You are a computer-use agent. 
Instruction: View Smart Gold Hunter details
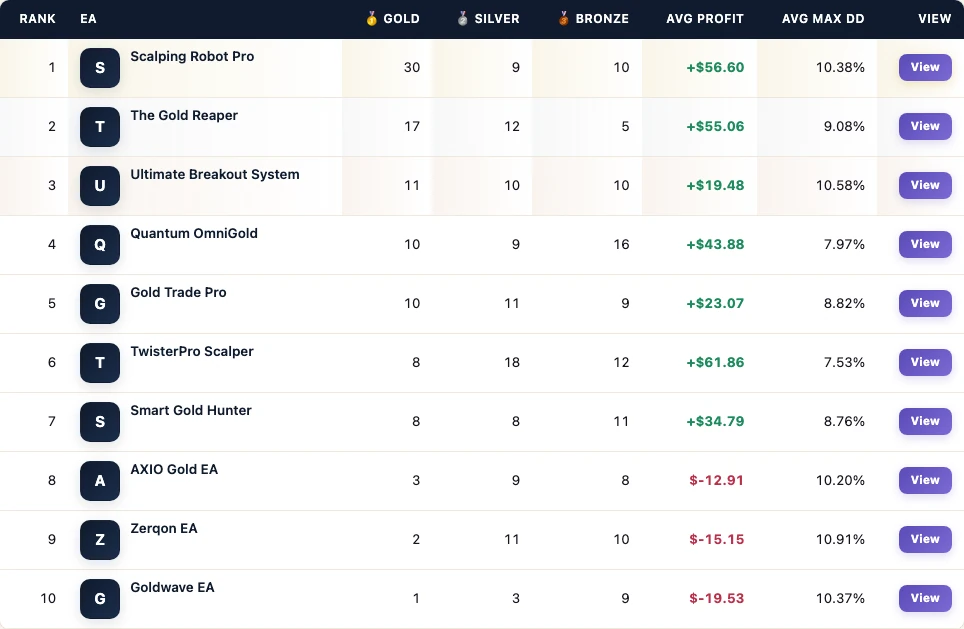click(925, 421)
